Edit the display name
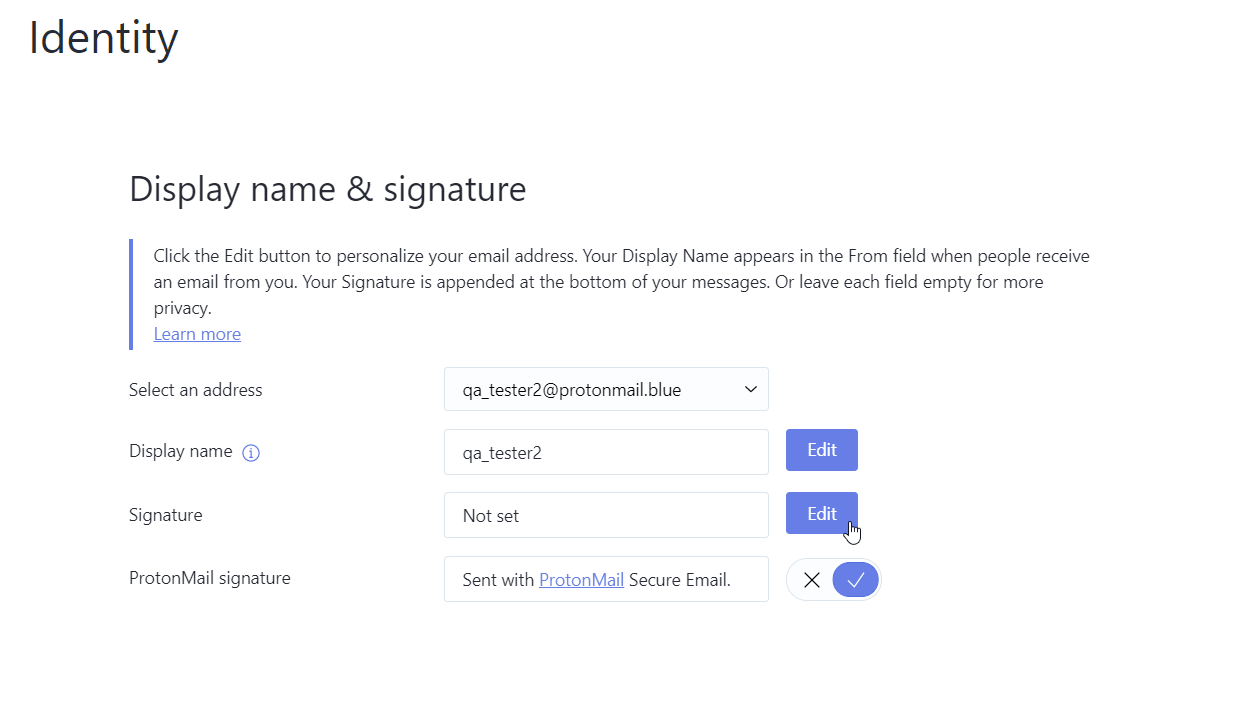Screen dimensions: 1241x704 tap(821, 449)
